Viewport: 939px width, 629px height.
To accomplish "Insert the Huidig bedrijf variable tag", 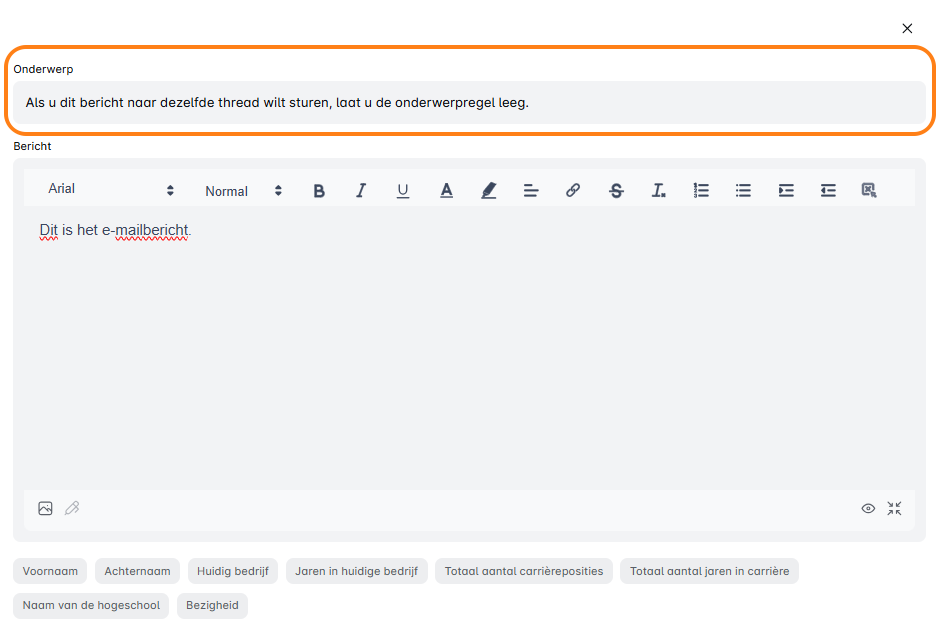I will tap(233, 571).
